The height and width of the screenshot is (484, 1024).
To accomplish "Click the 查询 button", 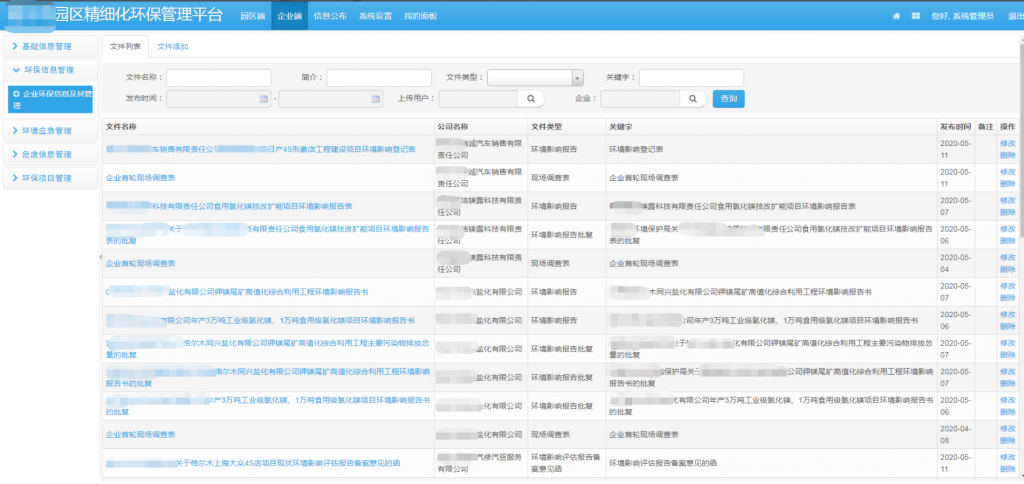I will pyautogui.click(x=728, y=98).
